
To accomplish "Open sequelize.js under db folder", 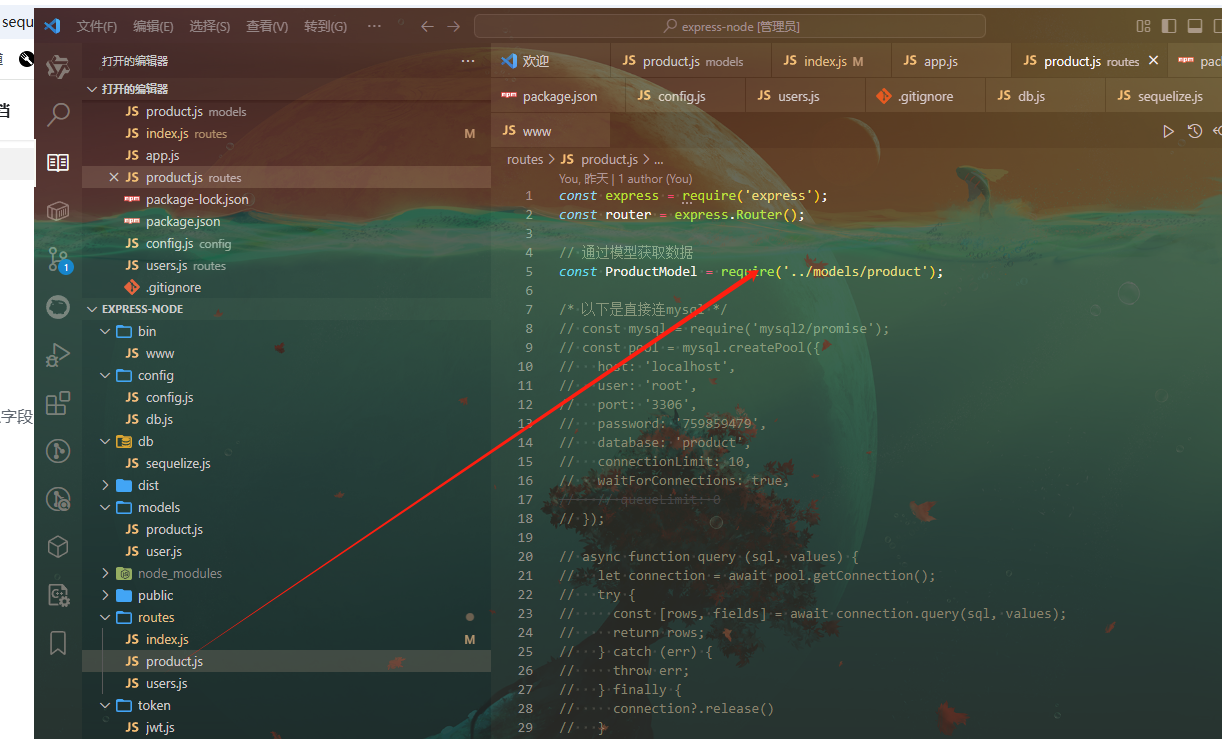I will tap(286, 463).
